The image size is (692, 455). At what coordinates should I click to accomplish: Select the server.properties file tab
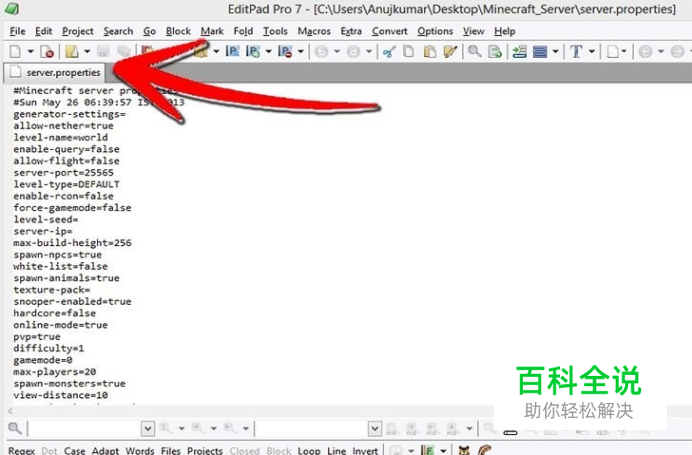[x=55, y=72]
